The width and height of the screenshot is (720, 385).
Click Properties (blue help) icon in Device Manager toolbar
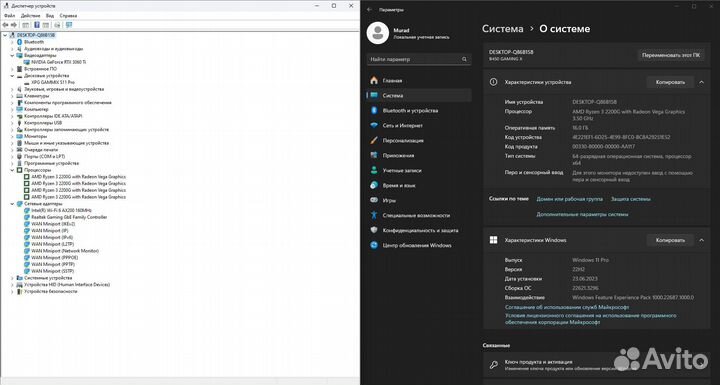[37, 25]
